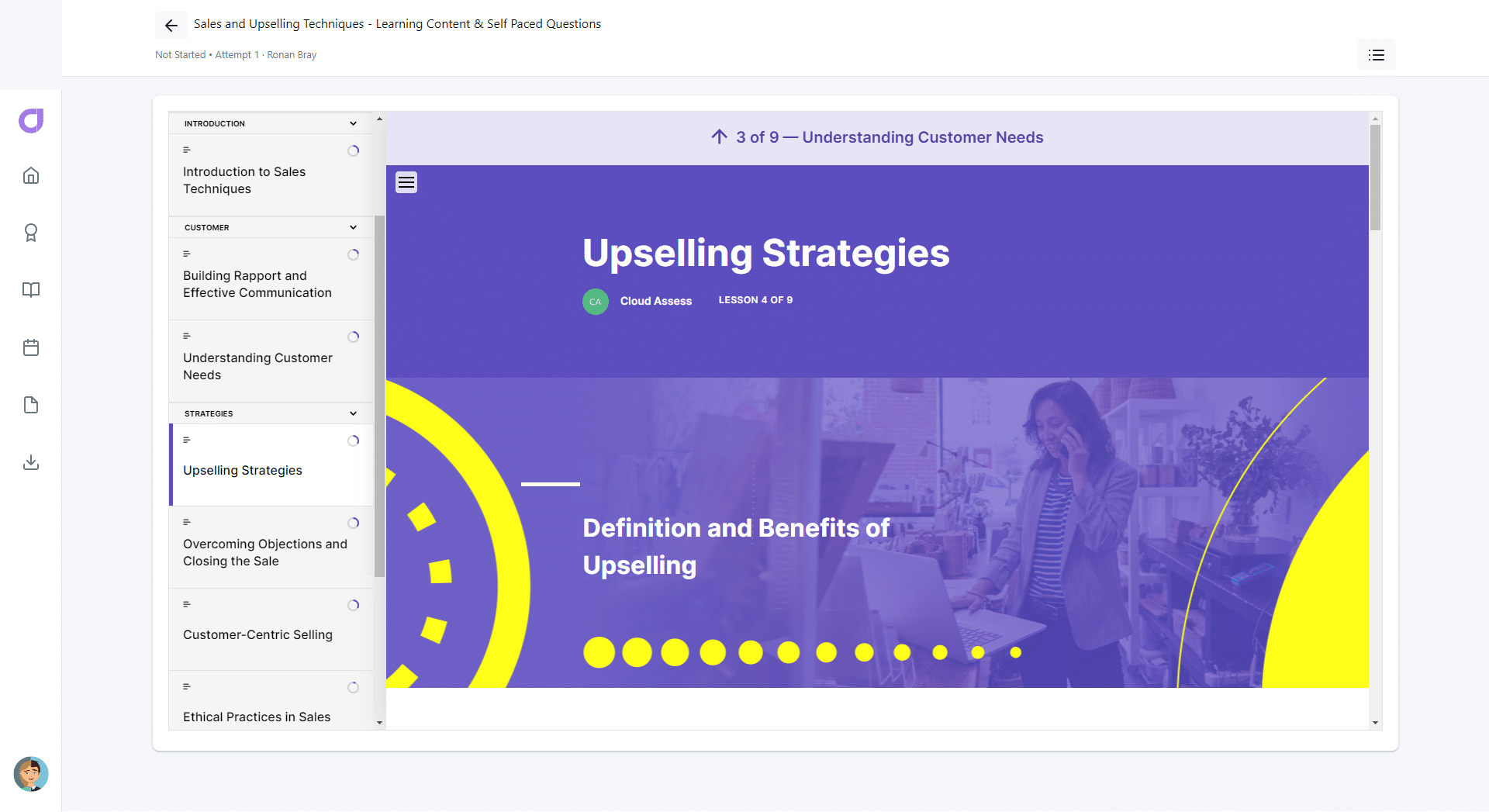Click the content pane scrollbar thumb
1489x812 pixels.
(1375, 178)
